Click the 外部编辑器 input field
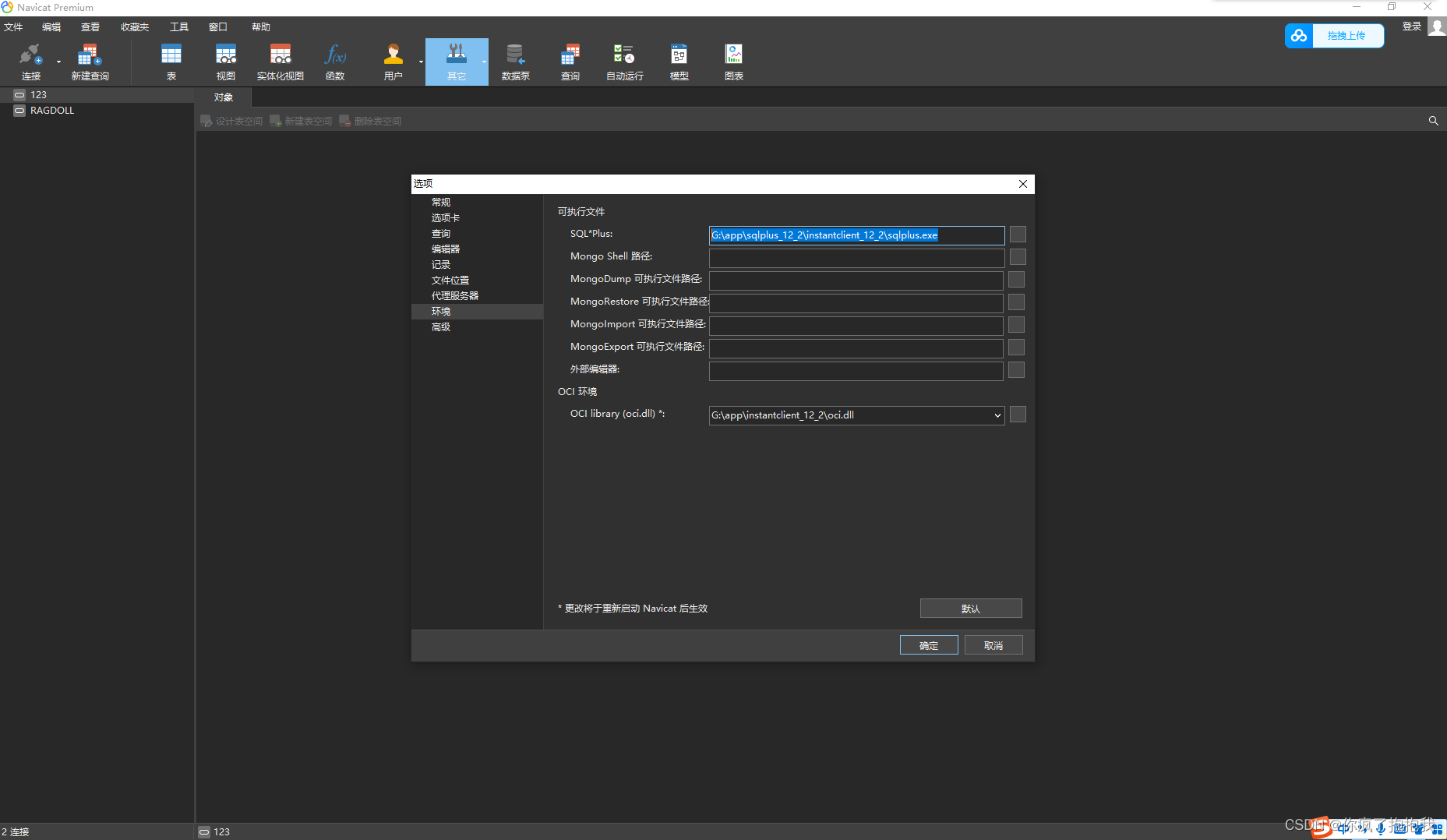The width and height of the screenshot is (1447, 840). (x=856, y=371)
